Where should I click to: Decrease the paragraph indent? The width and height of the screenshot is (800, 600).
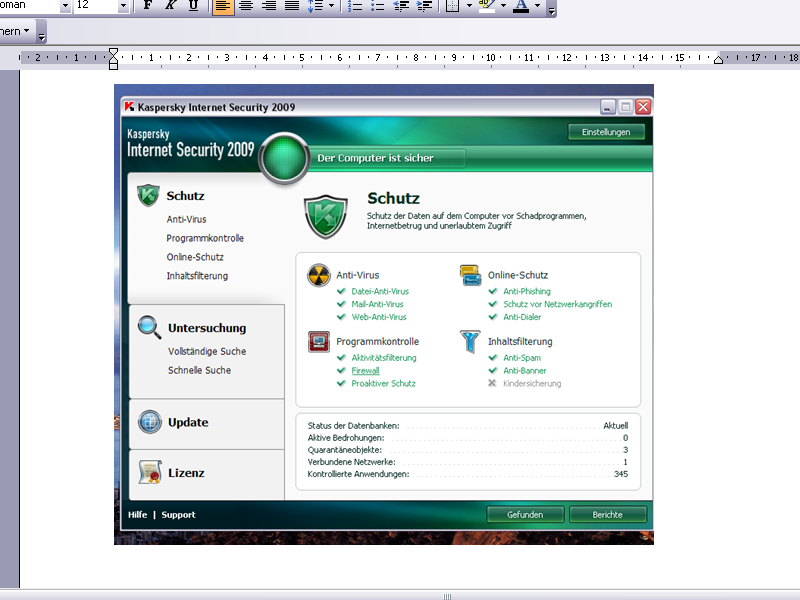click(x=401, y=6)
